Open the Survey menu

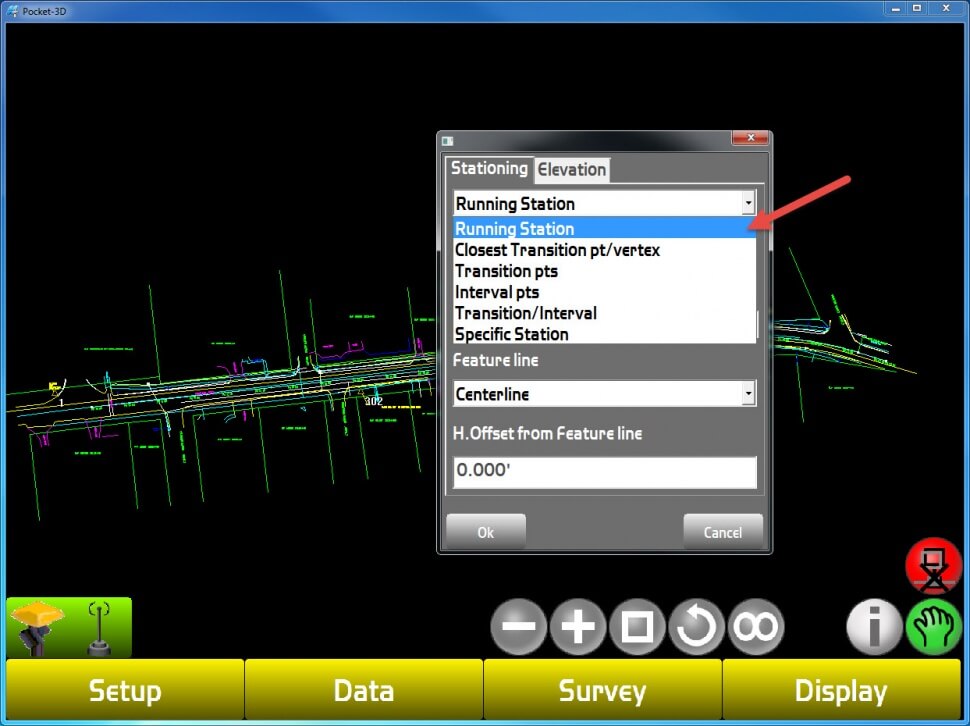coord(603,691)
